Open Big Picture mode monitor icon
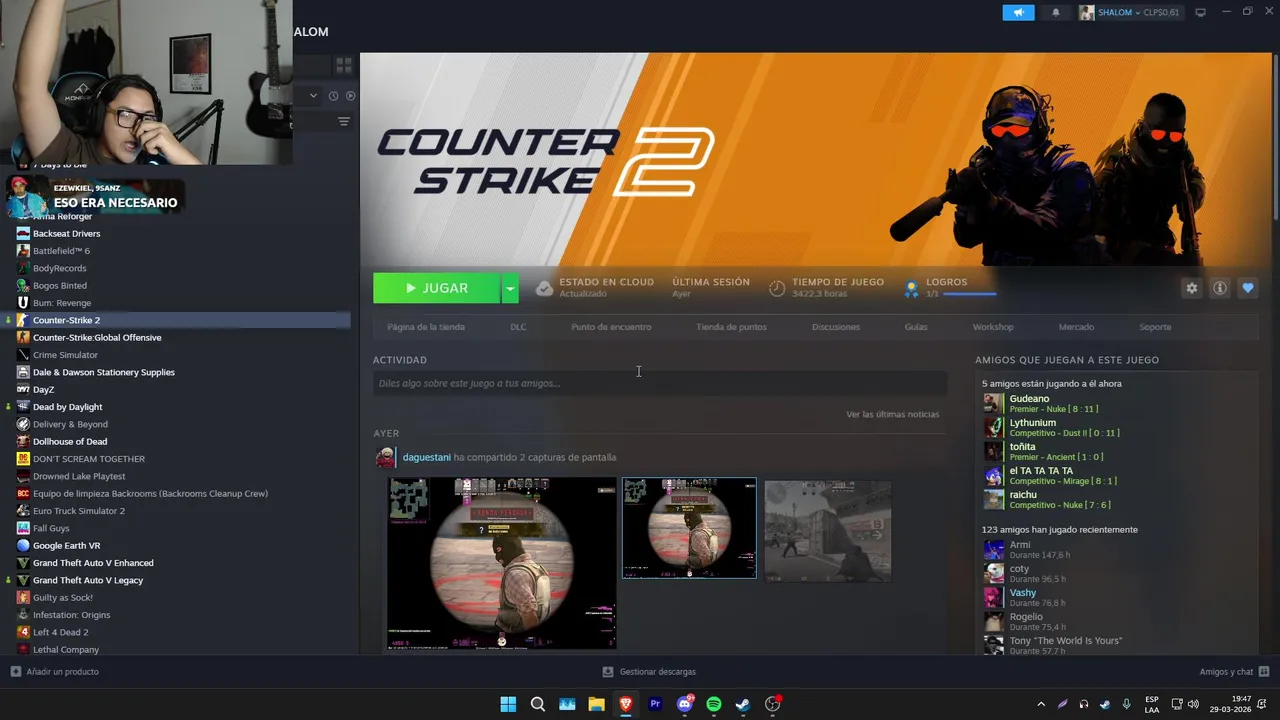 [1200, 12]
